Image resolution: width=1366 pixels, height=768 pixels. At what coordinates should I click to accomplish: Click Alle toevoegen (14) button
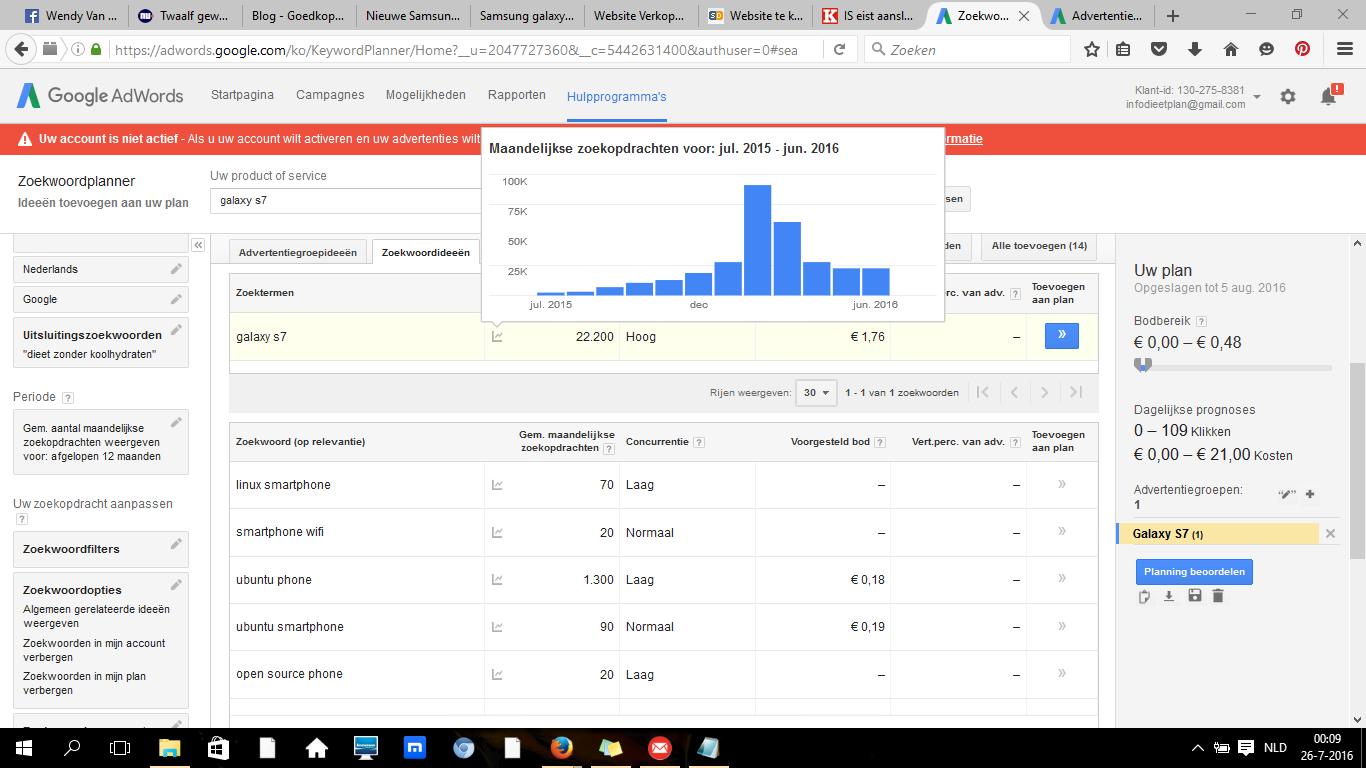pyautogui.click(x=1039, y=246)
